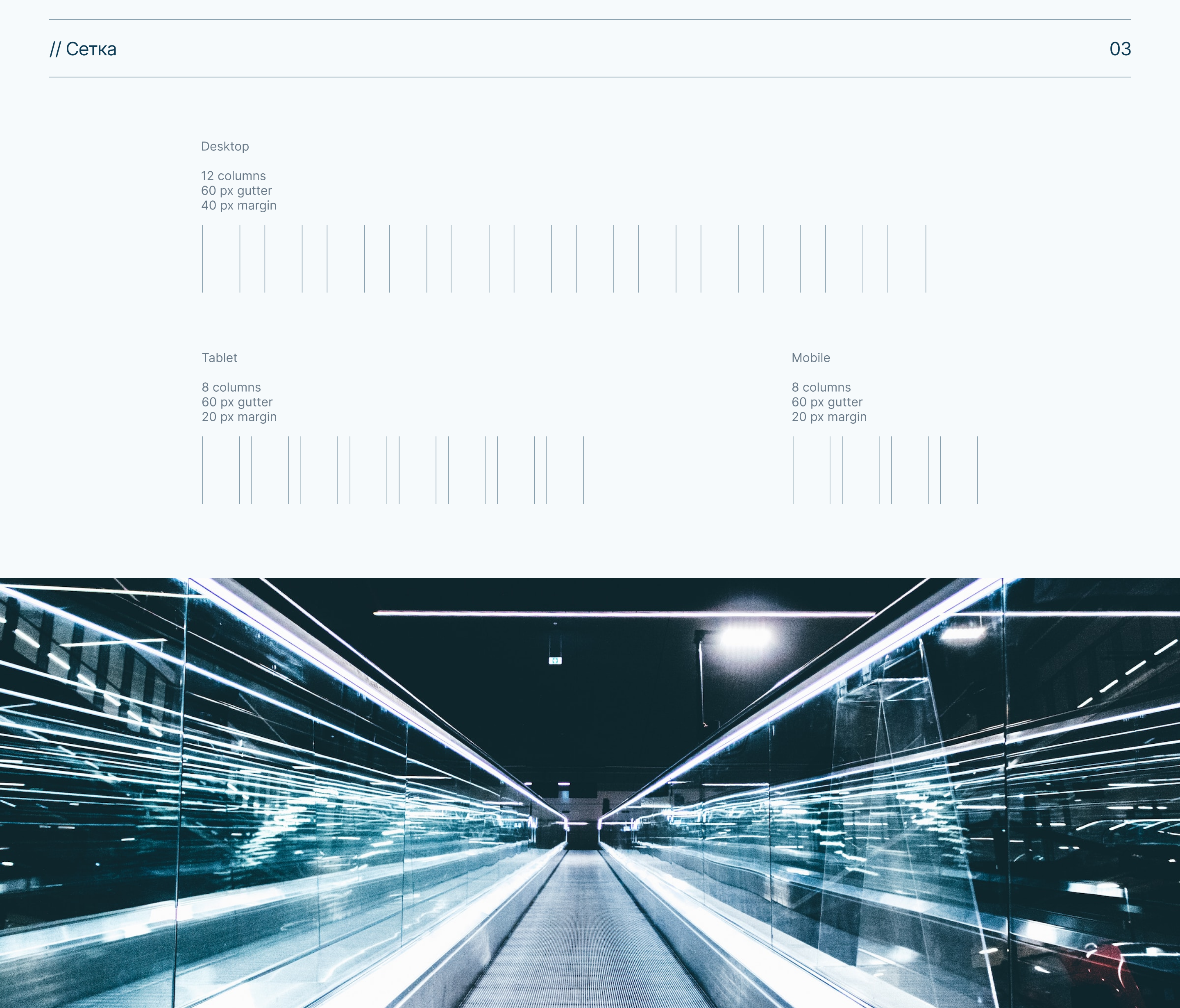The width and height of the screenshot is (1180, 1008).
Task: Click Tablet's '8 columns' text
Action: tap(231, 387)
